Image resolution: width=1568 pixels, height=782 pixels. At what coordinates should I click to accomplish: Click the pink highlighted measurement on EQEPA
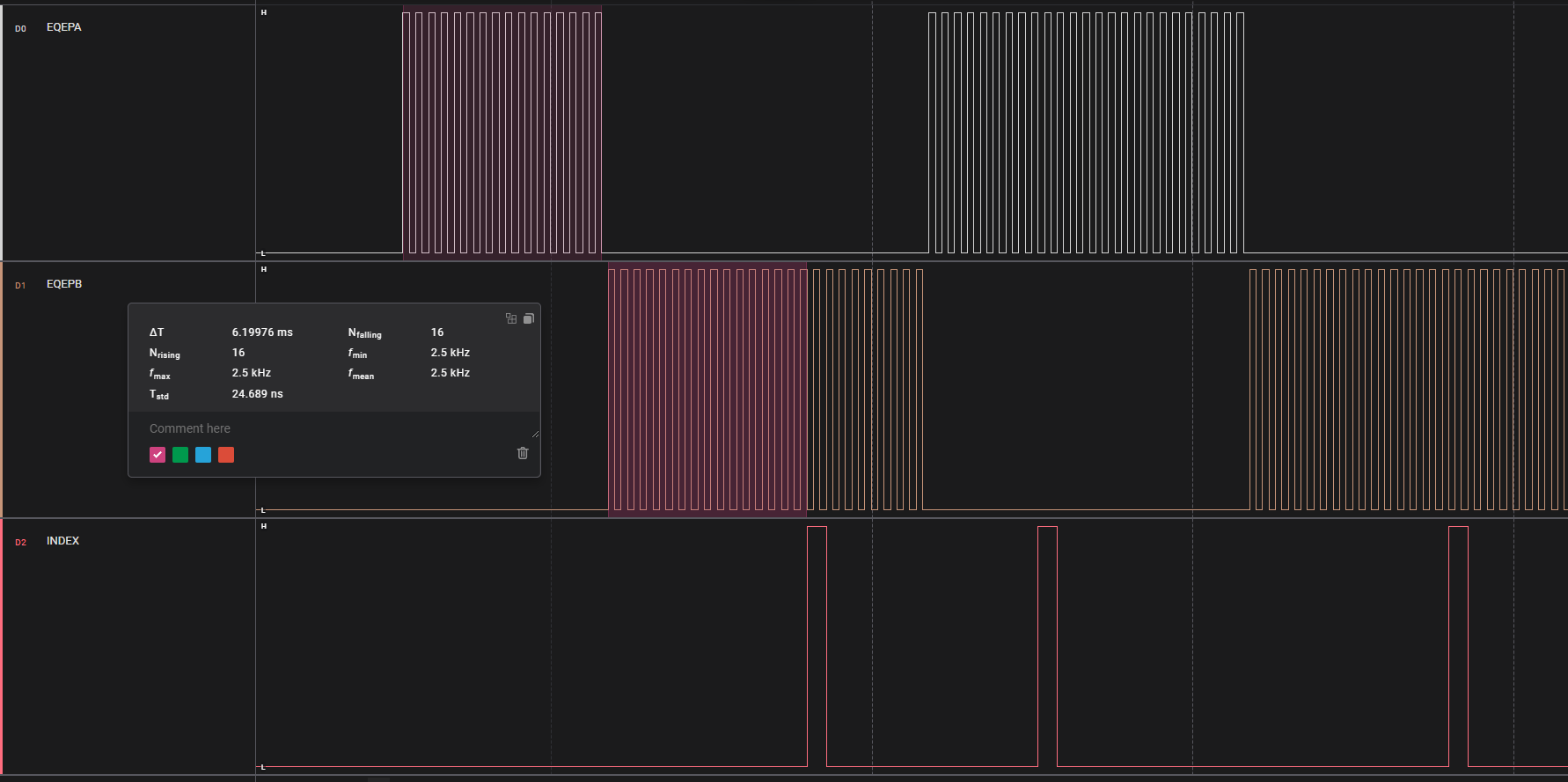coord(502,132)
